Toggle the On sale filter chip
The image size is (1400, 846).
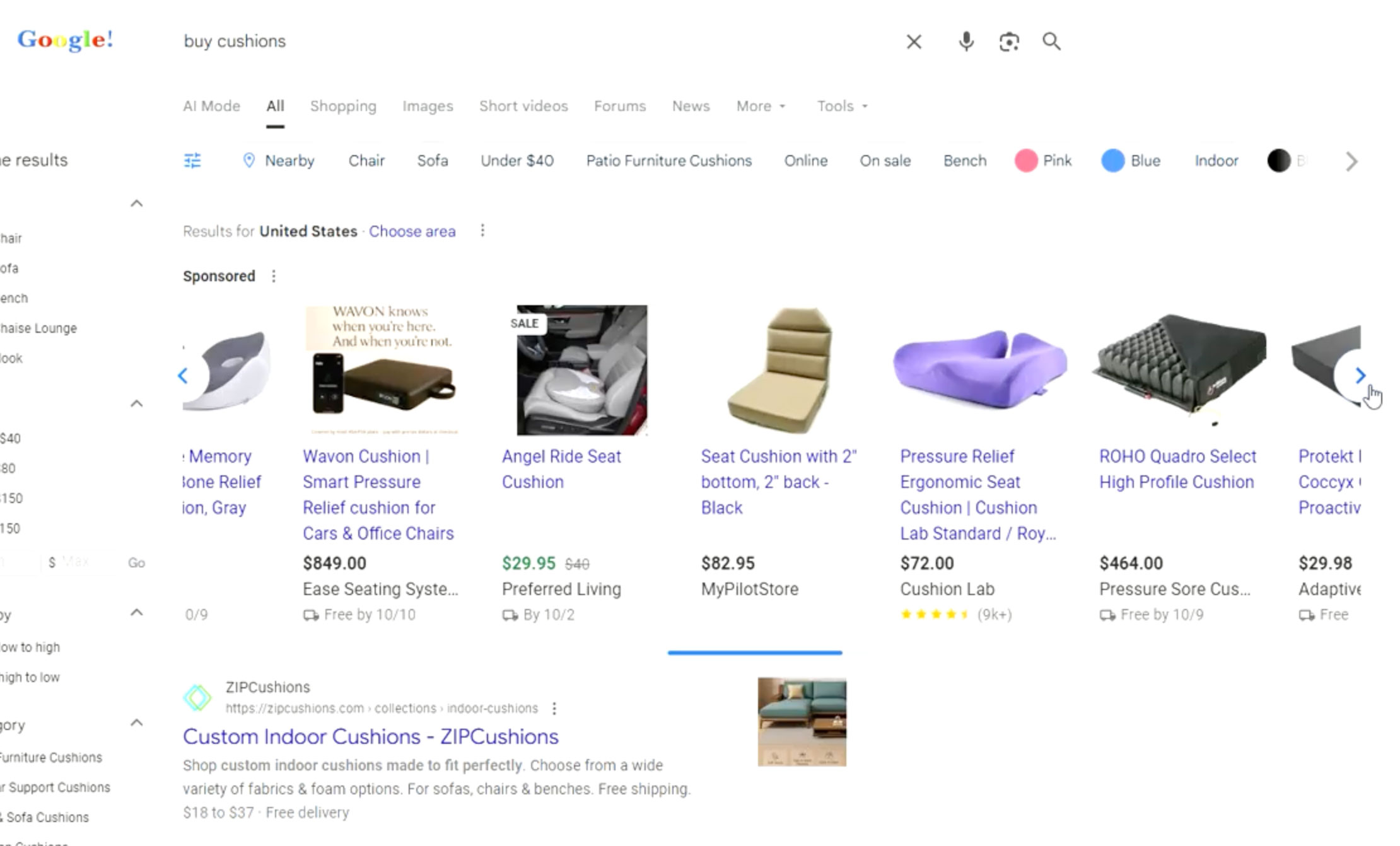point(885,161)
